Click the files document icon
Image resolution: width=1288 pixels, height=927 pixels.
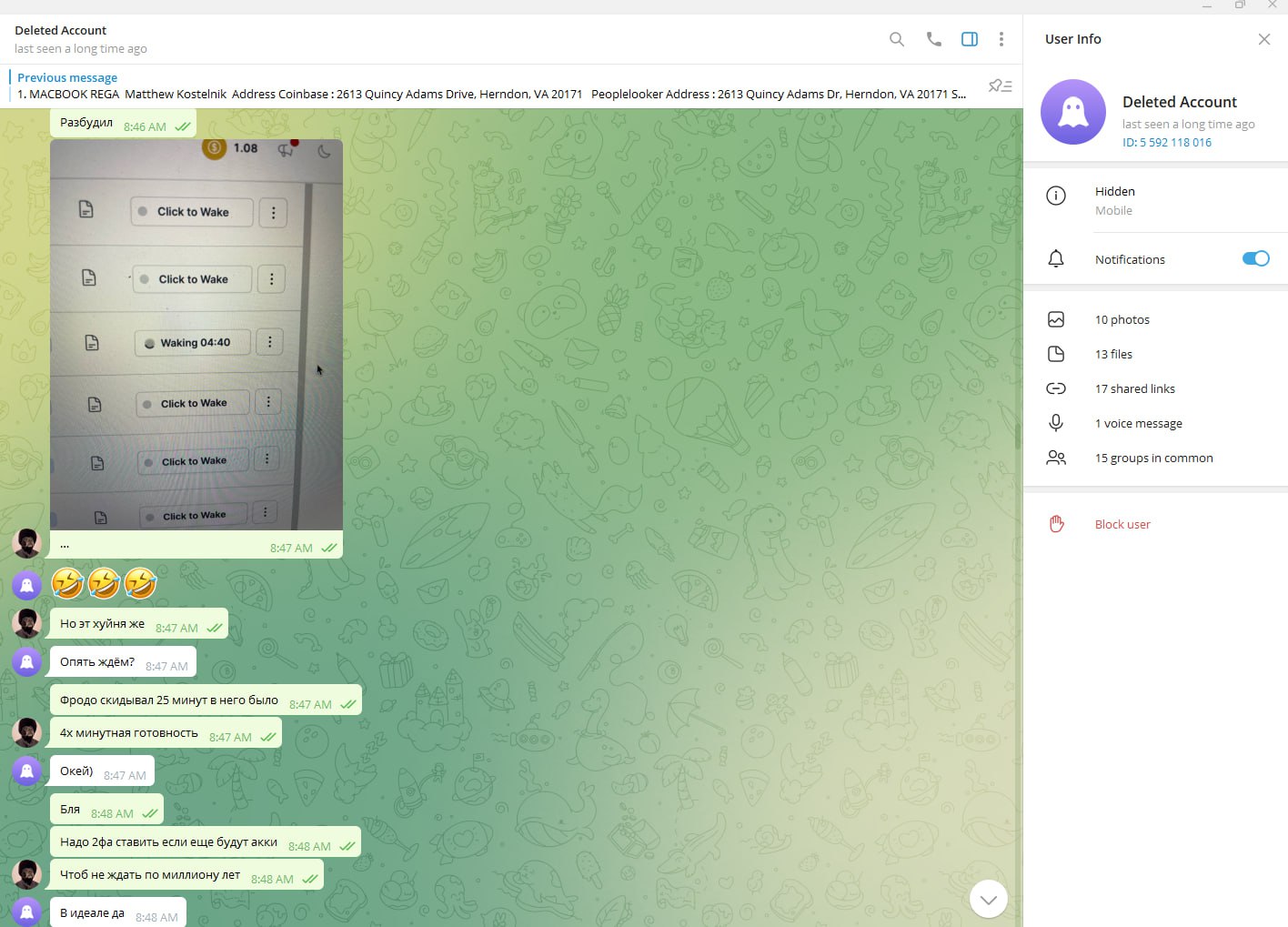[1056, 354]
